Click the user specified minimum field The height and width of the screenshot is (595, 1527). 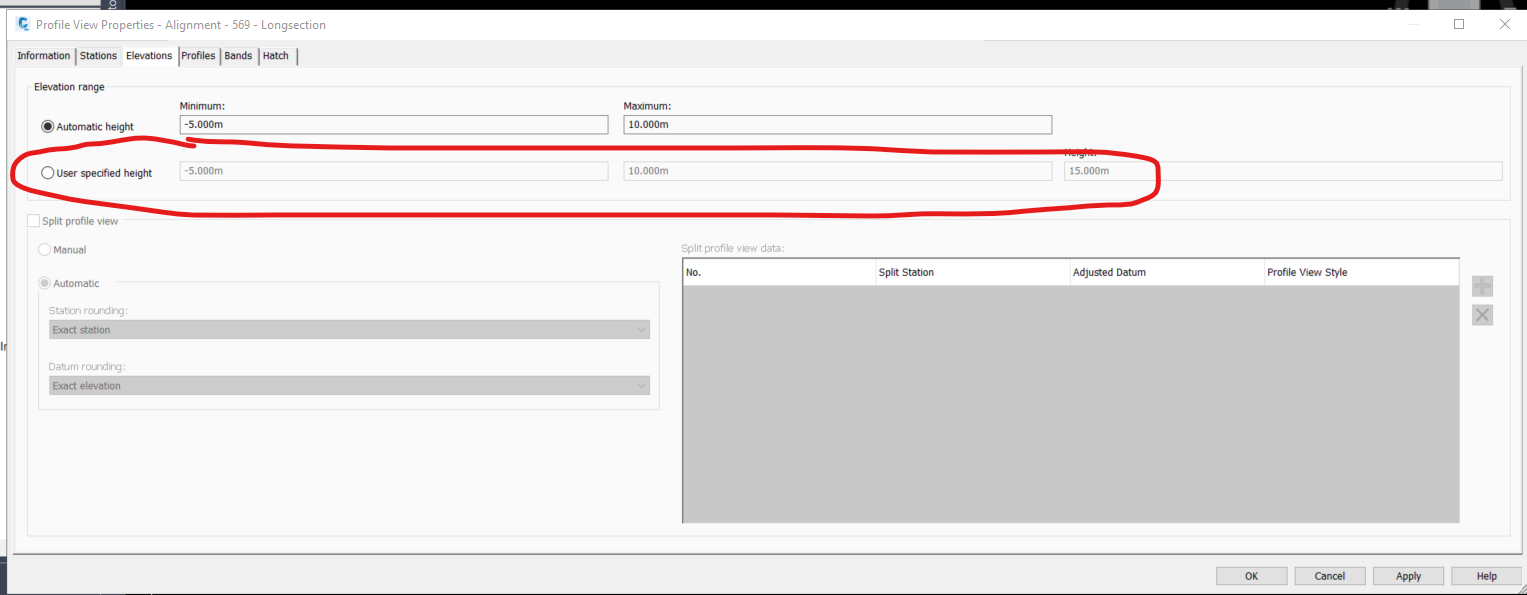[x=394, y=171]
